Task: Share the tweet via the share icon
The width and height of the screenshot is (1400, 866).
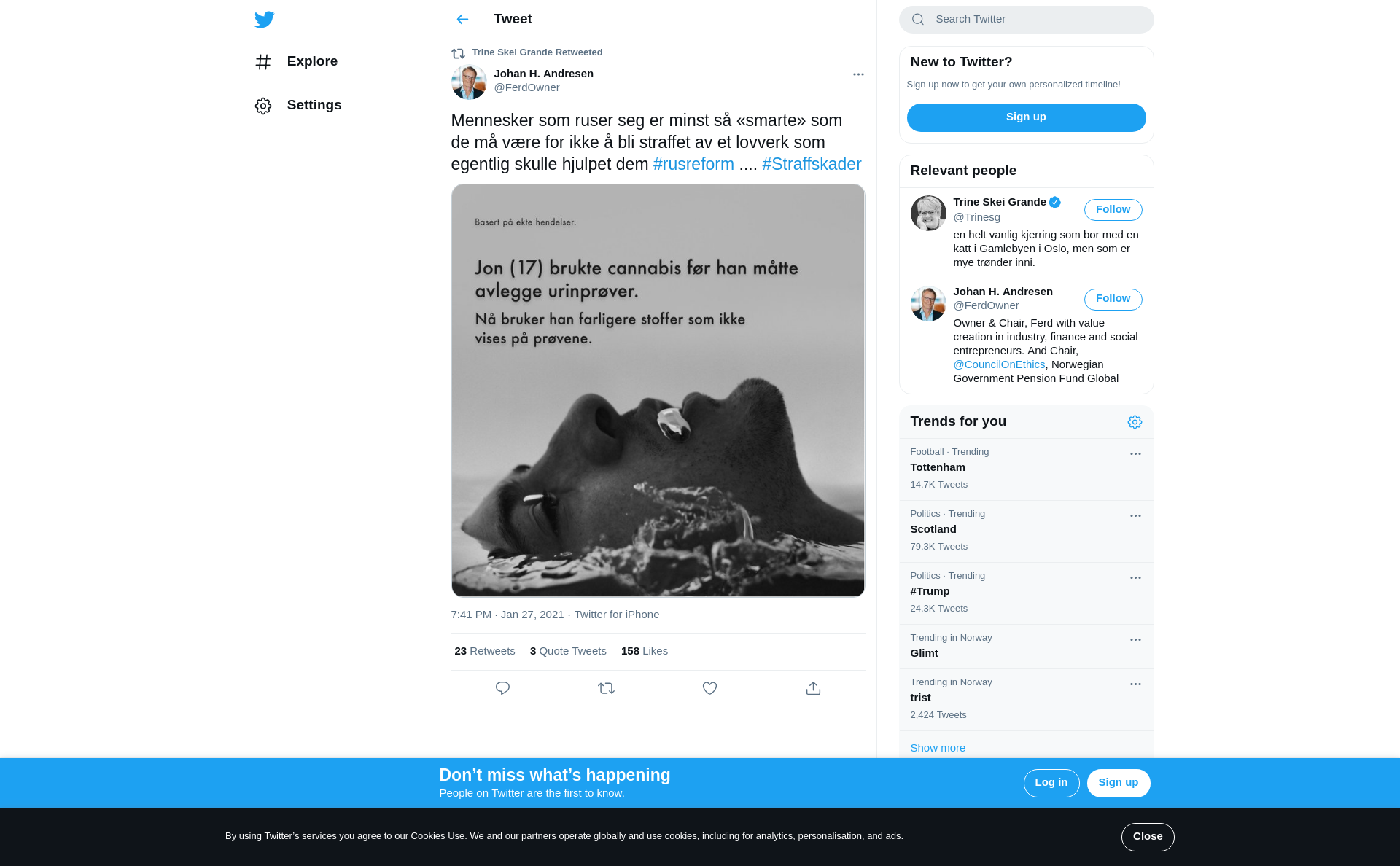Action: (x=813, y=688)
